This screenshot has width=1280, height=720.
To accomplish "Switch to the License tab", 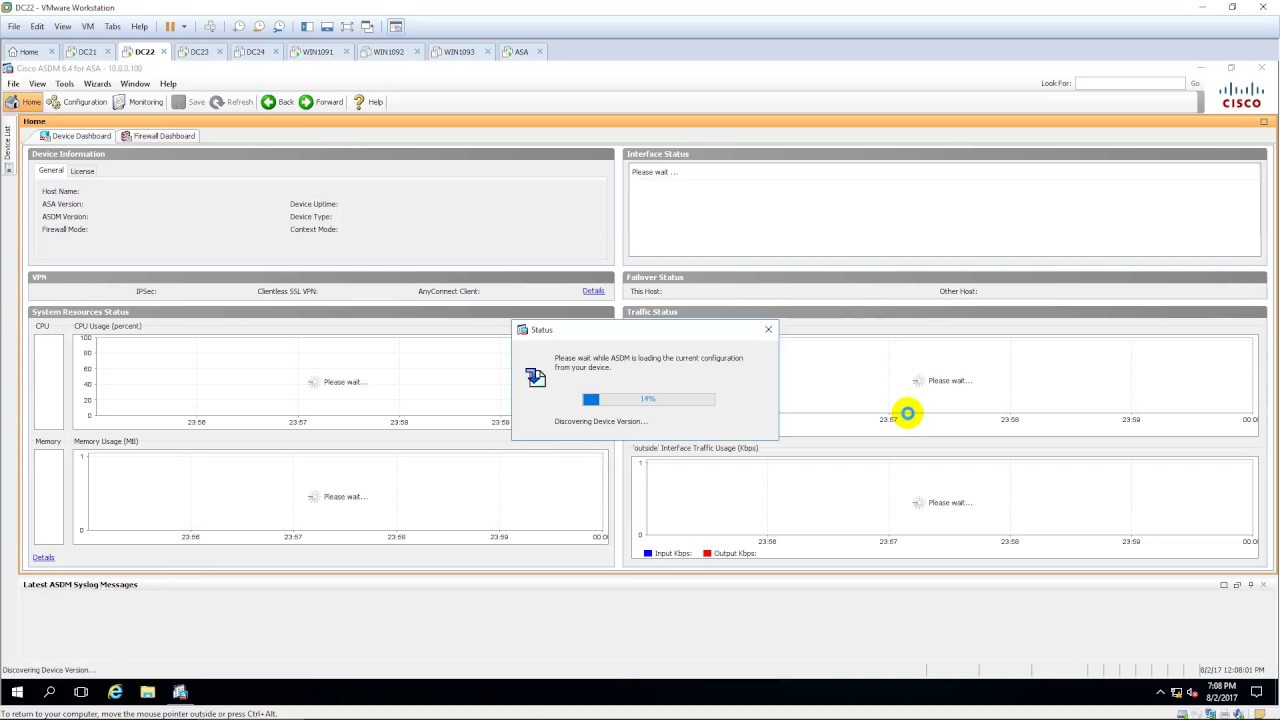I will (82, 171).
